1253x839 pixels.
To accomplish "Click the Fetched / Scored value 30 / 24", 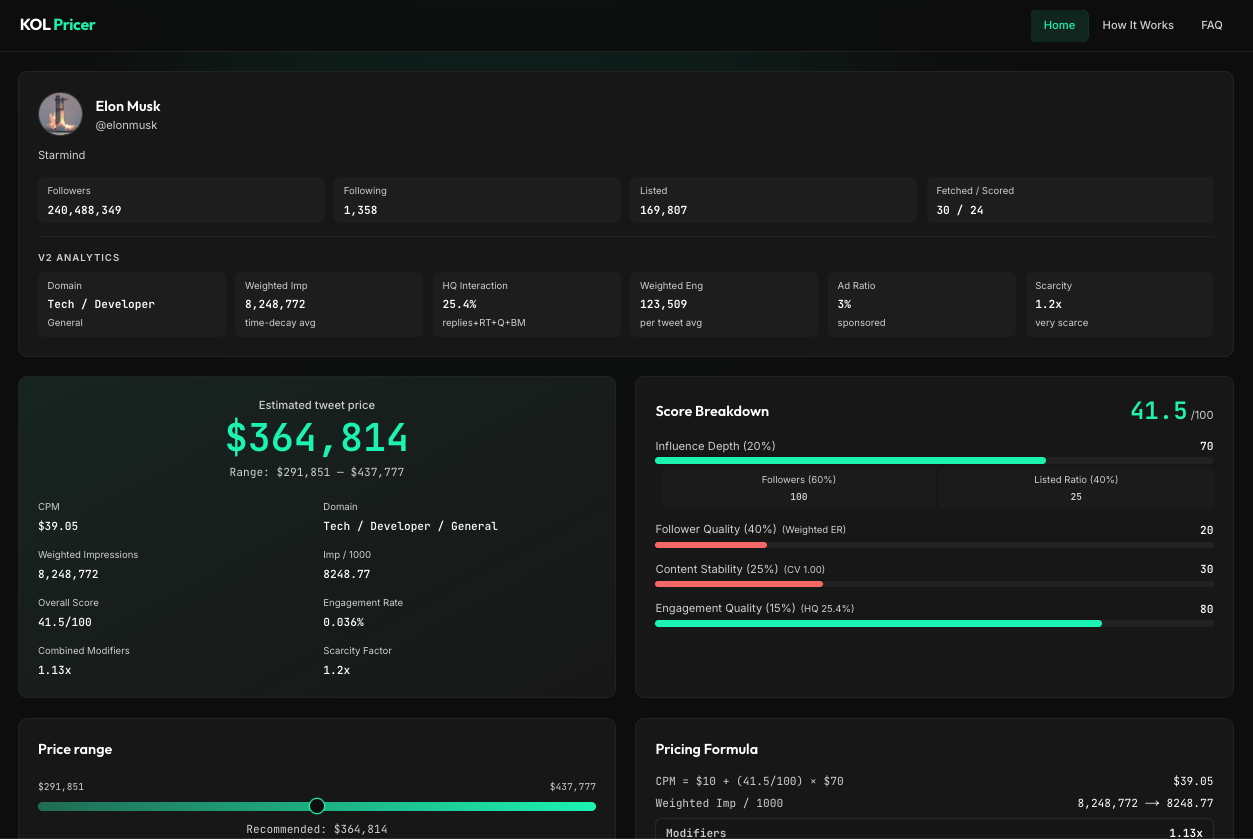I will pos(960,210).
